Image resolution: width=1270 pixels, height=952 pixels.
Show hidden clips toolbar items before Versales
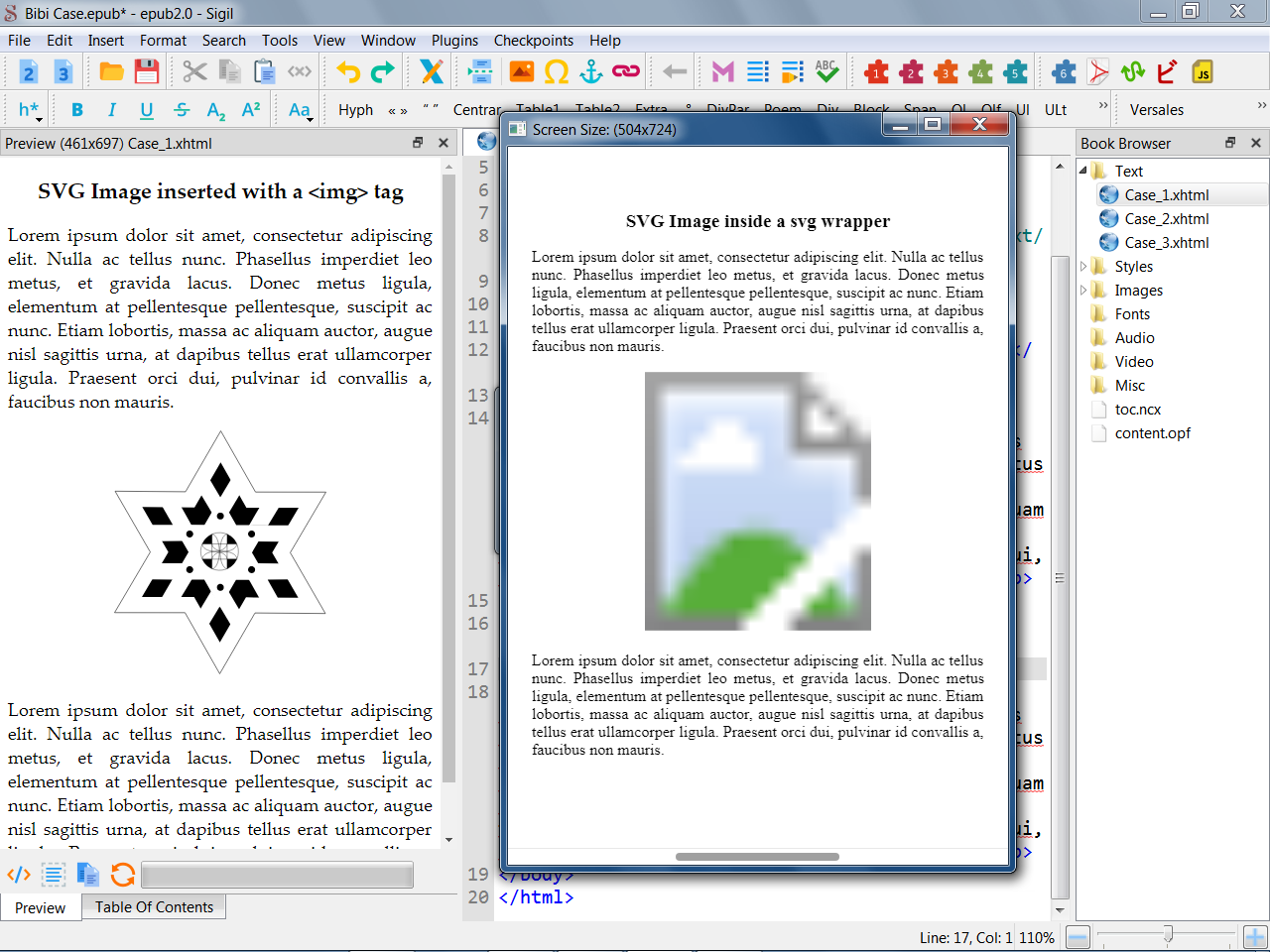pyautogui.click(x=1103, y=105)
